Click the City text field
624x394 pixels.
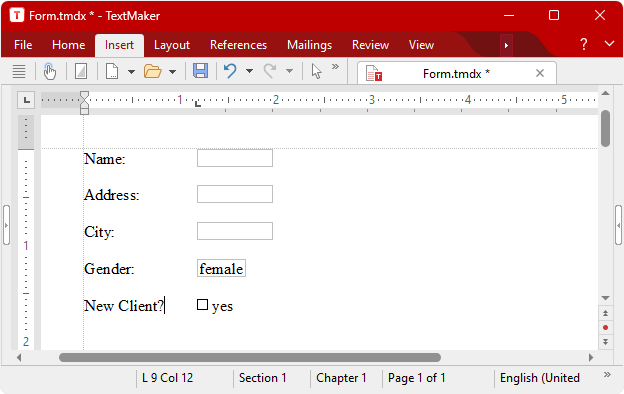[x=235, y=231]
